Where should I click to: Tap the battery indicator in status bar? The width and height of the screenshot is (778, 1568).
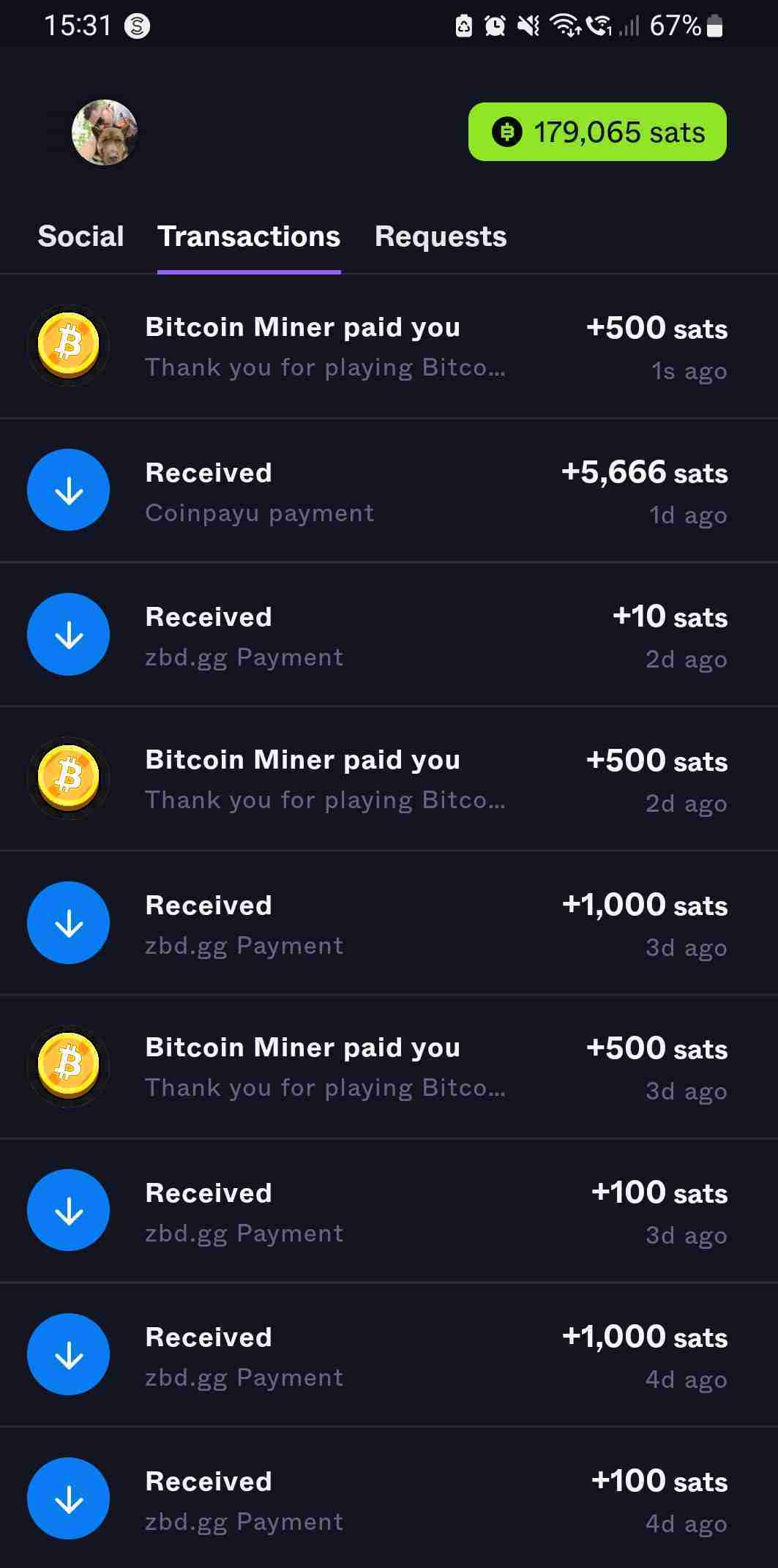pyautogui.click(x=715, y=26)
